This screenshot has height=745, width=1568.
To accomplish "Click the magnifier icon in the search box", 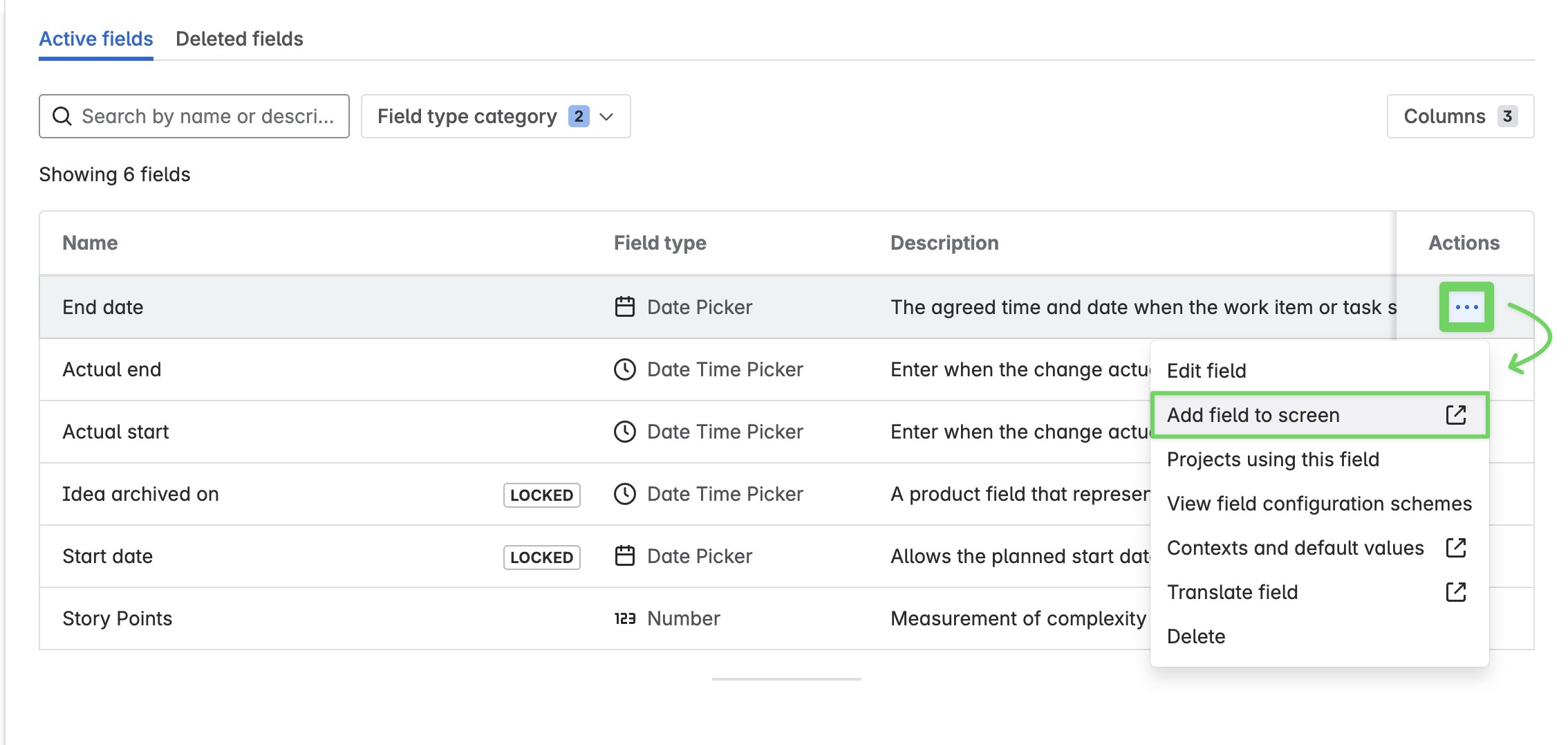I will tap(62, 116).
